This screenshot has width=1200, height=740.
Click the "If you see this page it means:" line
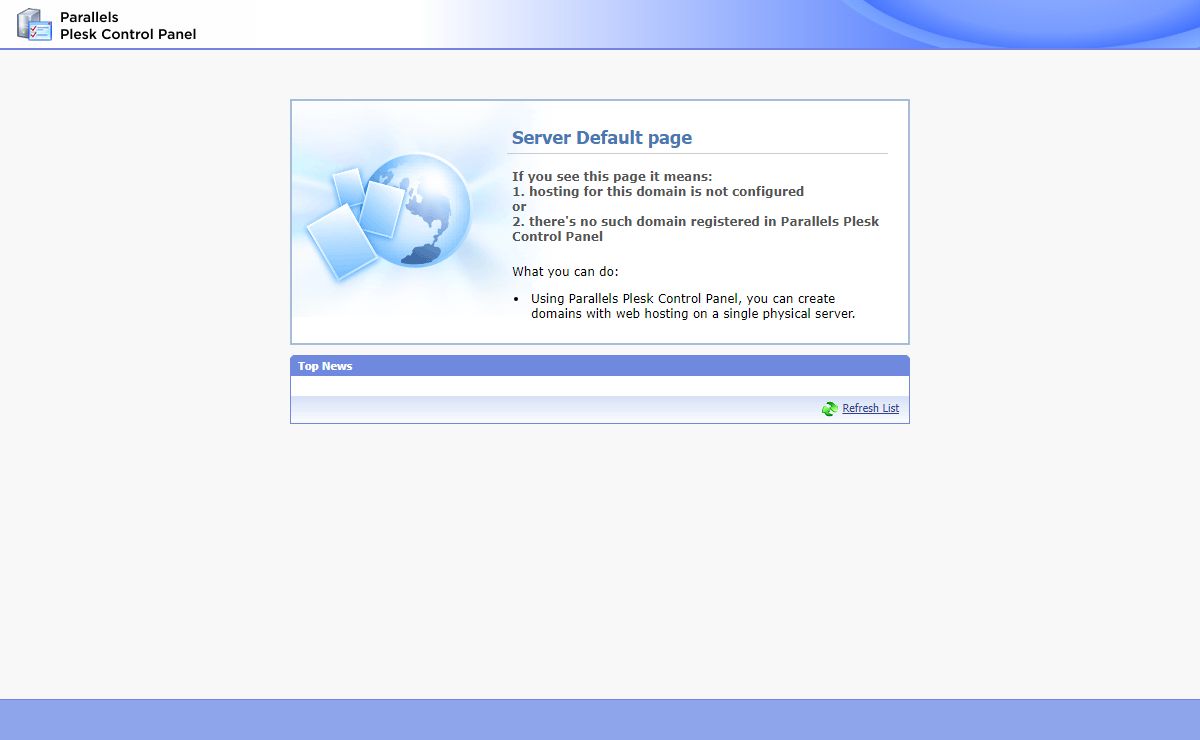click(612, 177)
